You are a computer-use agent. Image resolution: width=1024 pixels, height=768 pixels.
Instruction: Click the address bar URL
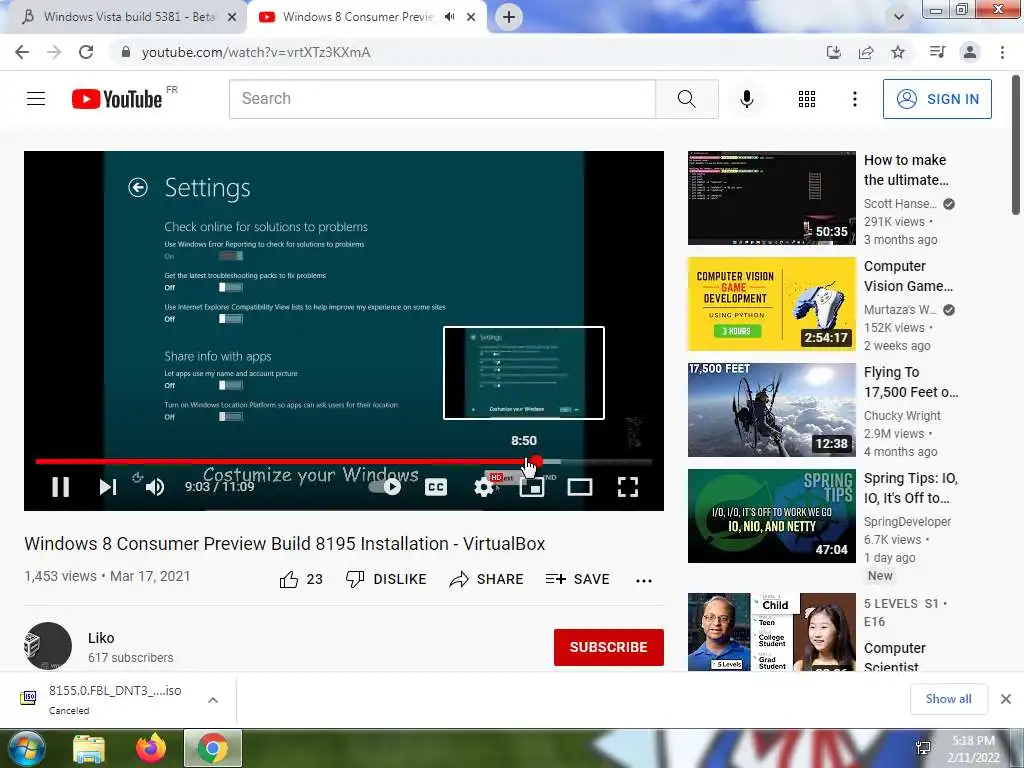(256, 52)
